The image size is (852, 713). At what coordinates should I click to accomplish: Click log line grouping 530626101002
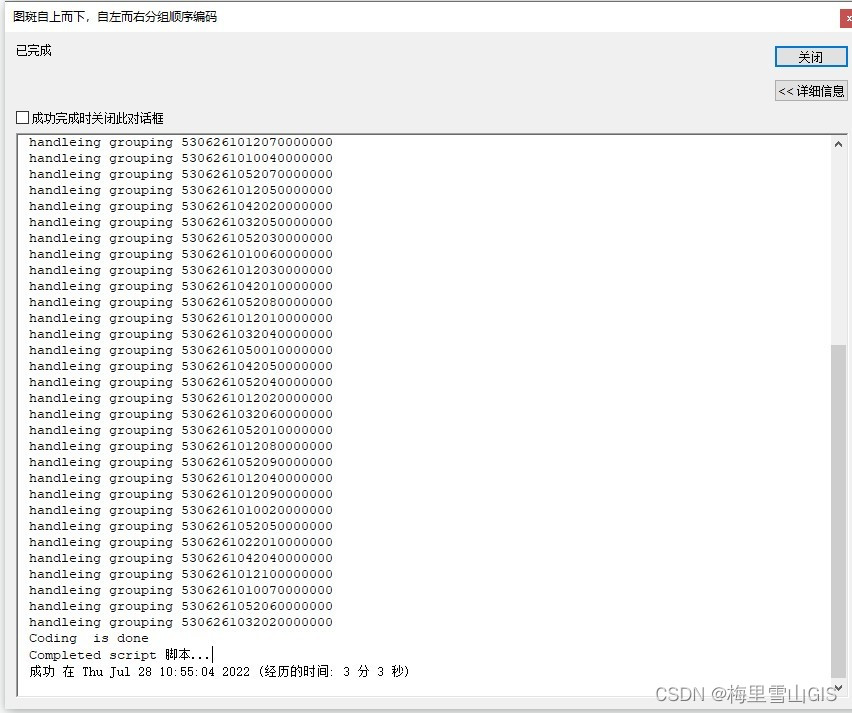[x=180, y=510]
